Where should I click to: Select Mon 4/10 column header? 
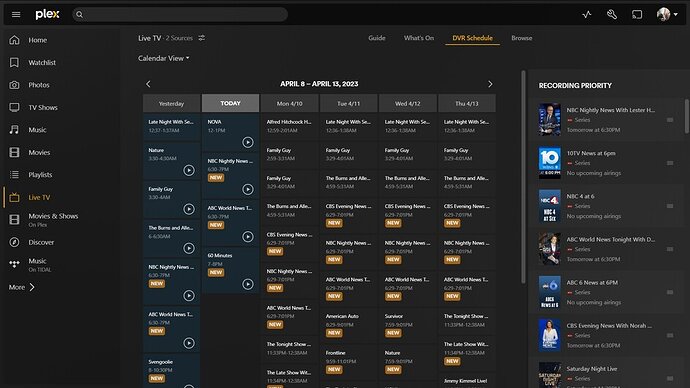click(290, 103)
